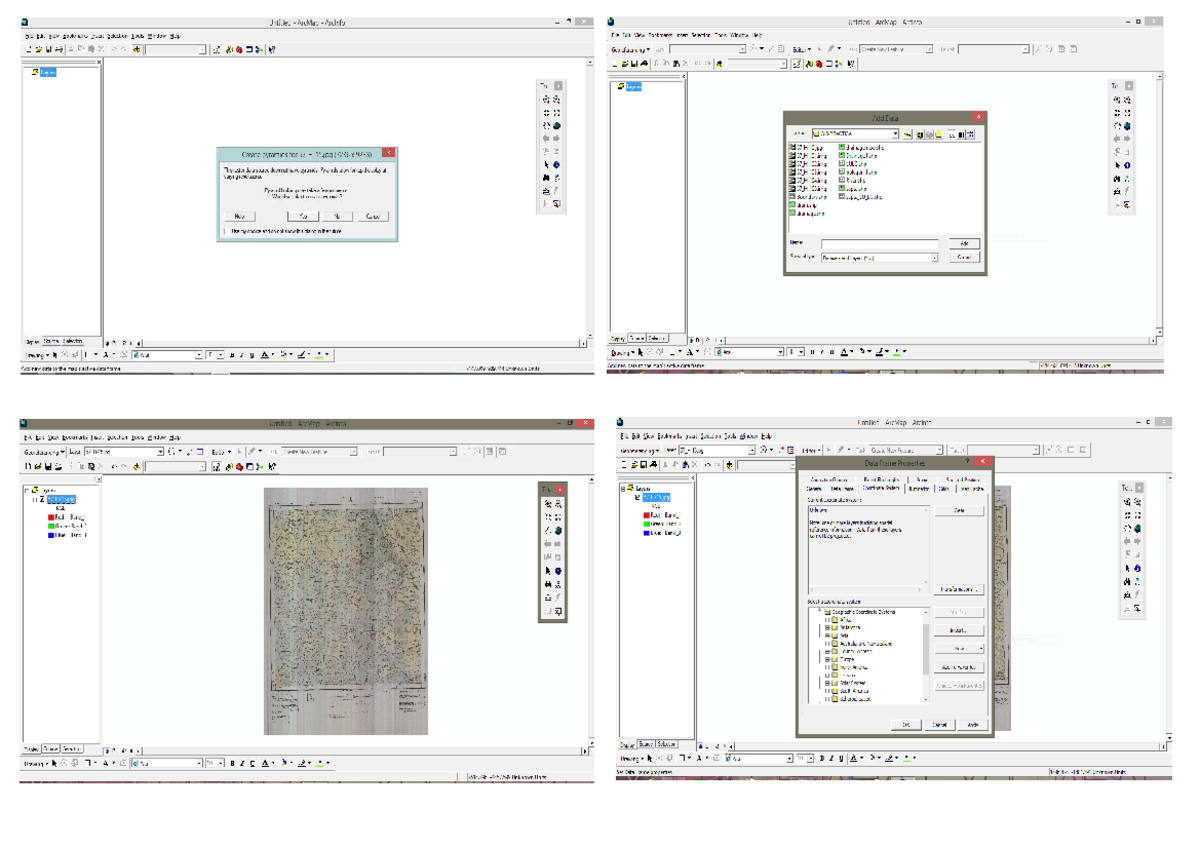The image size is (1200, 848).
Task: Activate the Pan tool
Action: [x=546, y=126]
